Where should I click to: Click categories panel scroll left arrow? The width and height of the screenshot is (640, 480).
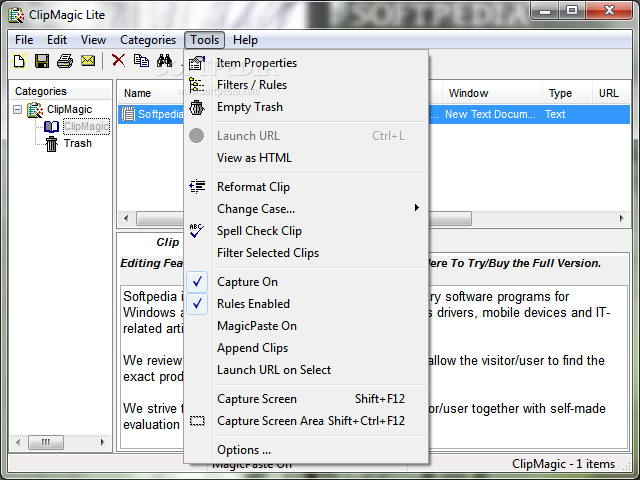tap(18, 442)
